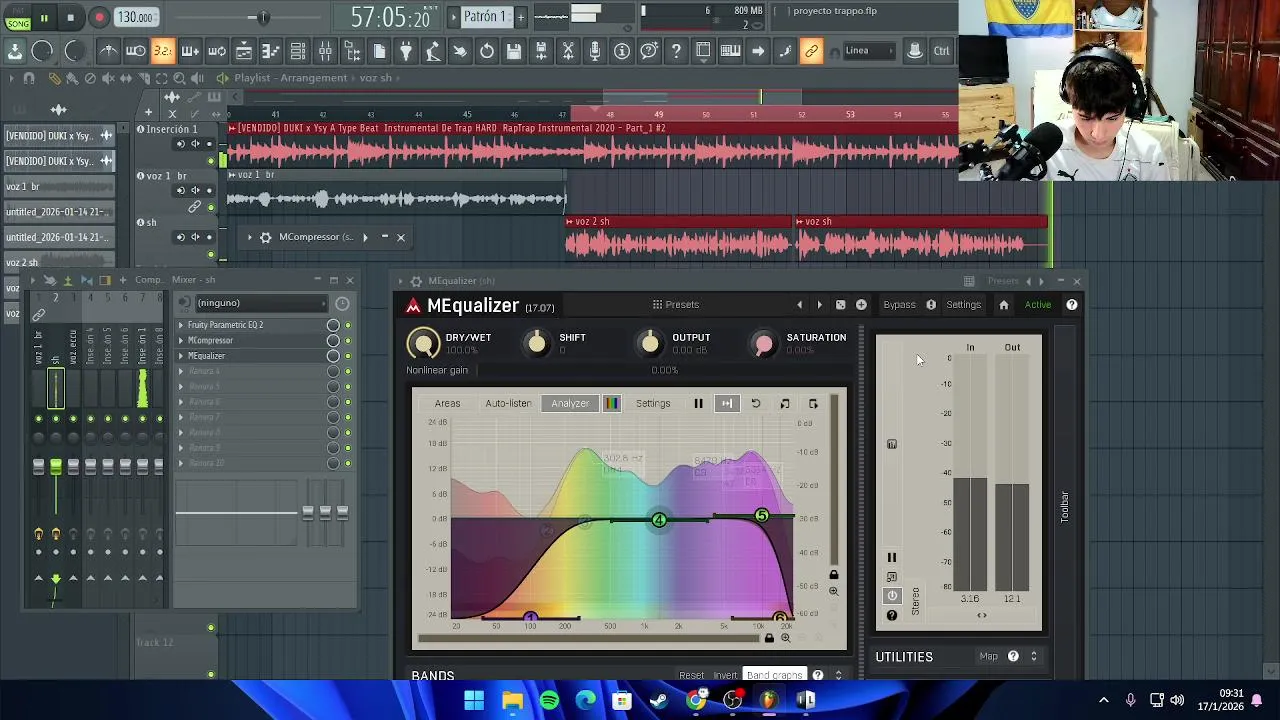This screenshot has width=1280, height=720.
Task: Open the mixer toolbar icon
Action: (325, 51)
